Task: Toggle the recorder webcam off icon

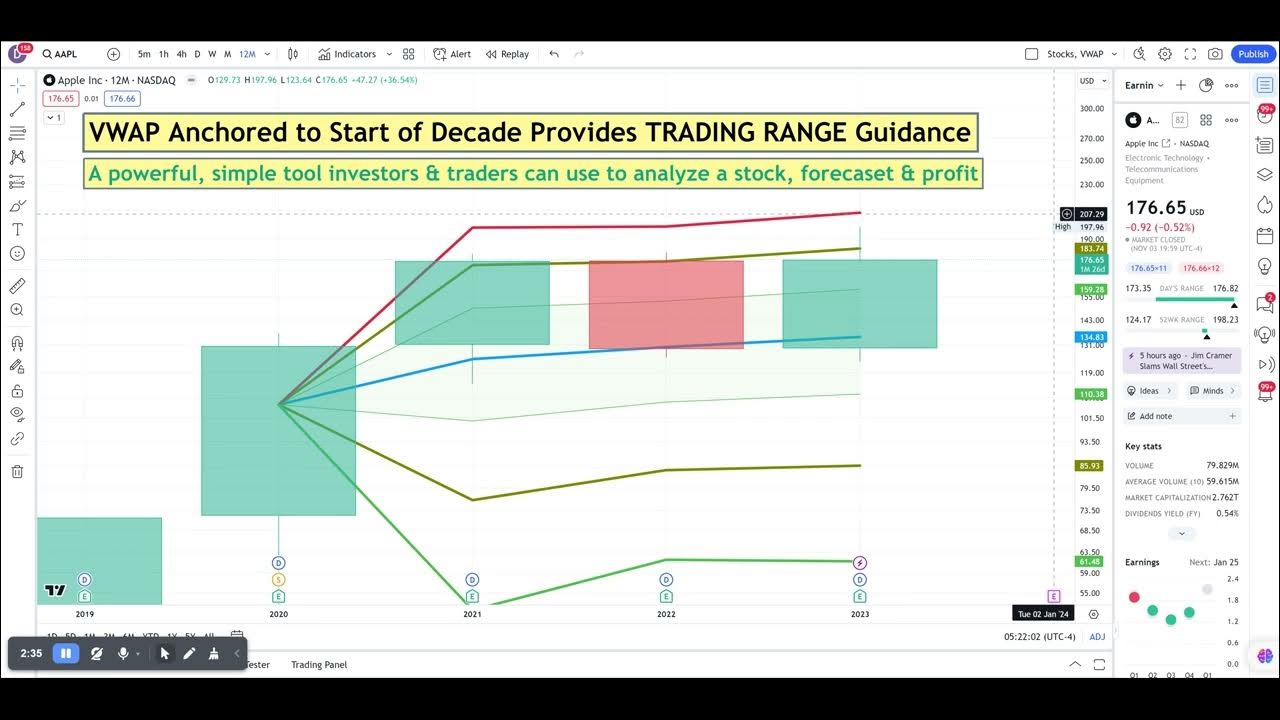Action: point(96,653)
